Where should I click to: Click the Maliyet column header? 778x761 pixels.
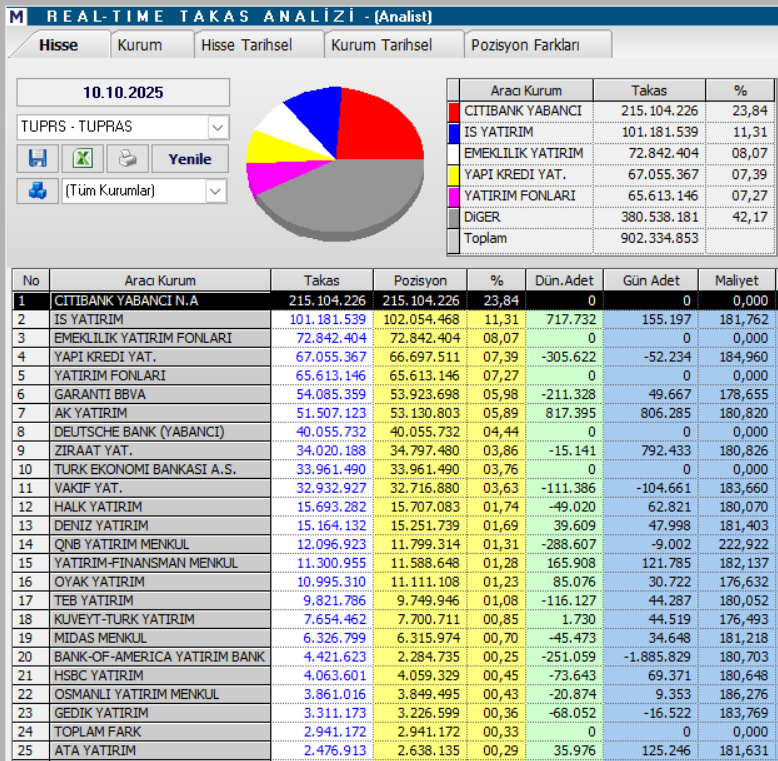[x=737, y=280]
